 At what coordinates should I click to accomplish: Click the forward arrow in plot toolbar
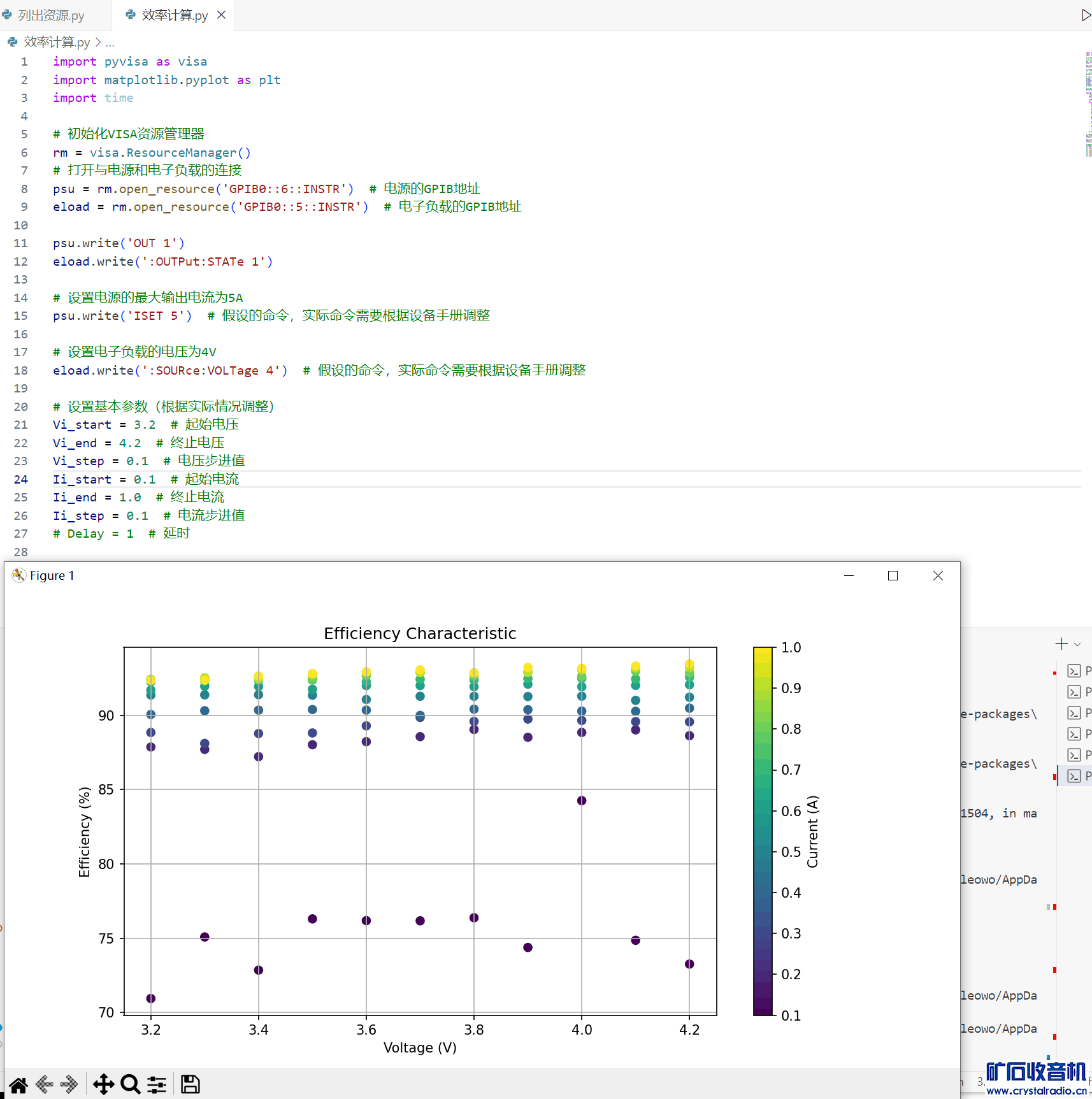(x=69, y=1084)
